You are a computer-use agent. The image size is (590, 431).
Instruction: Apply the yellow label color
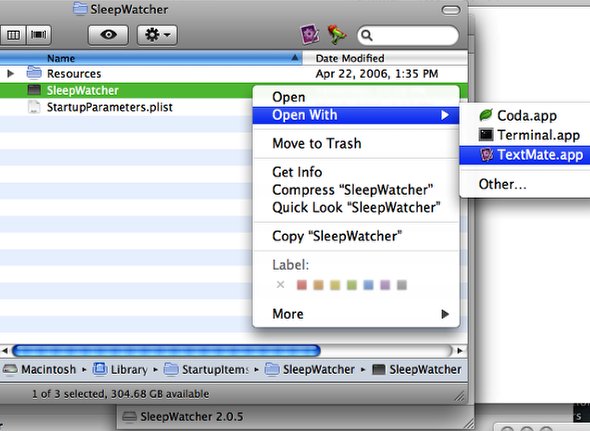(x=335, y=285)
